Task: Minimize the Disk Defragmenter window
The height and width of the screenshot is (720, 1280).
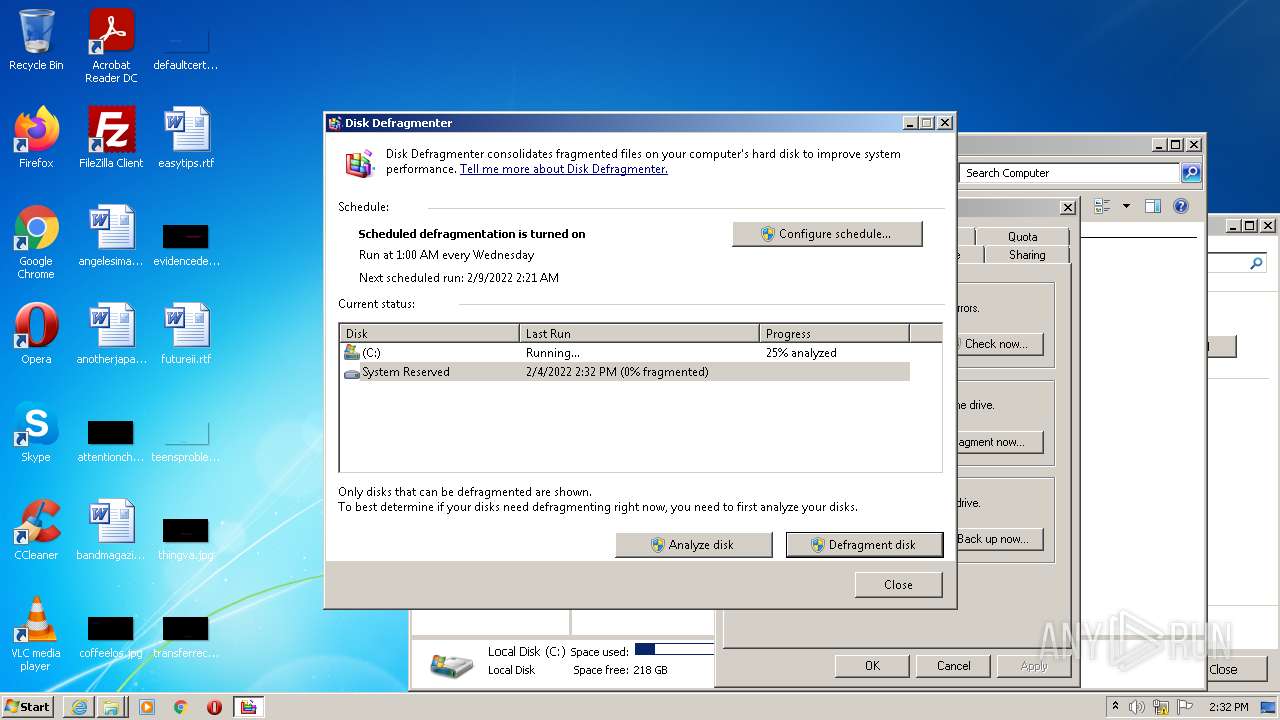Action: [910, 123]
